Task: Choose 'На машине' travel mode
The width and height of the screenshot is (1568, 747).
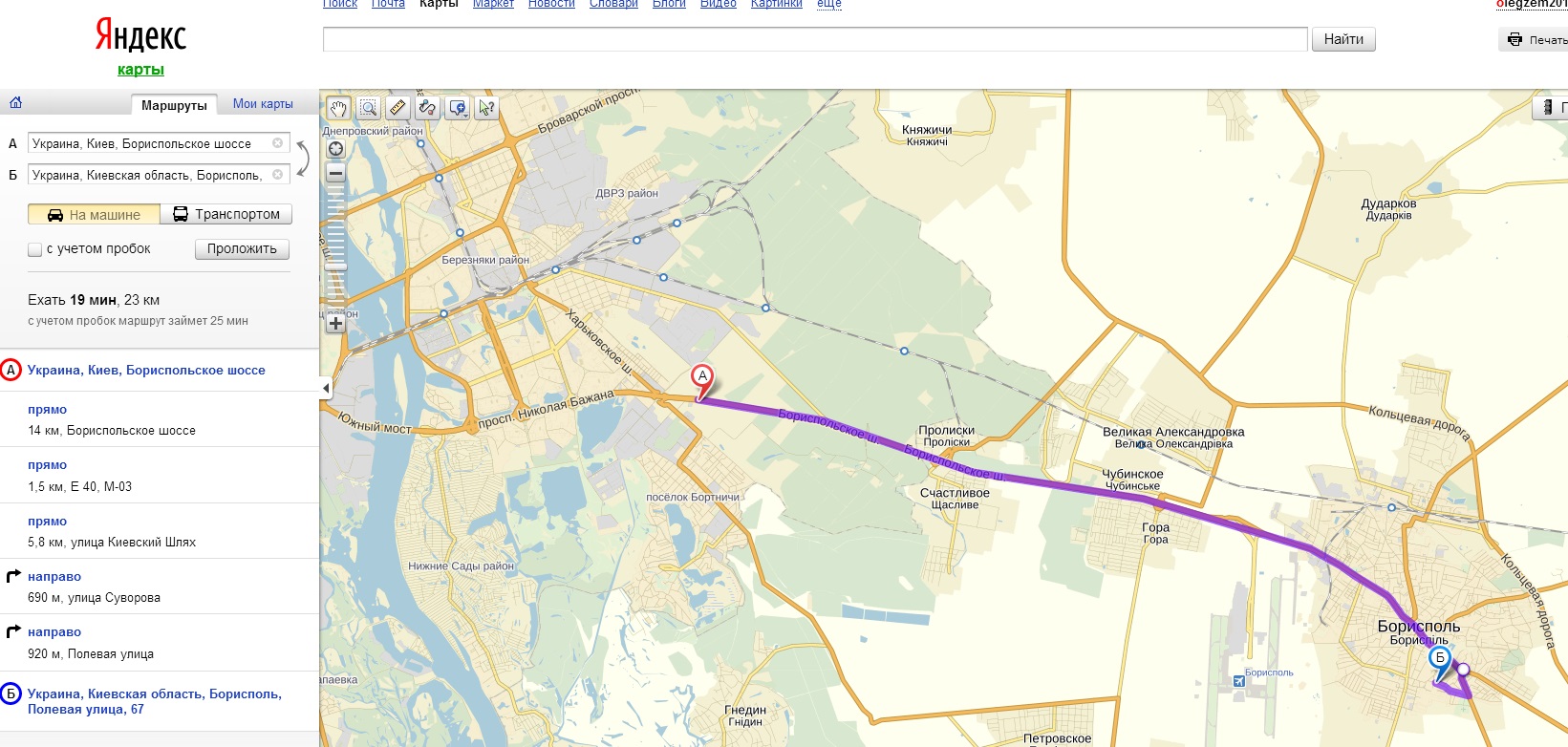Action: point(94,214)
